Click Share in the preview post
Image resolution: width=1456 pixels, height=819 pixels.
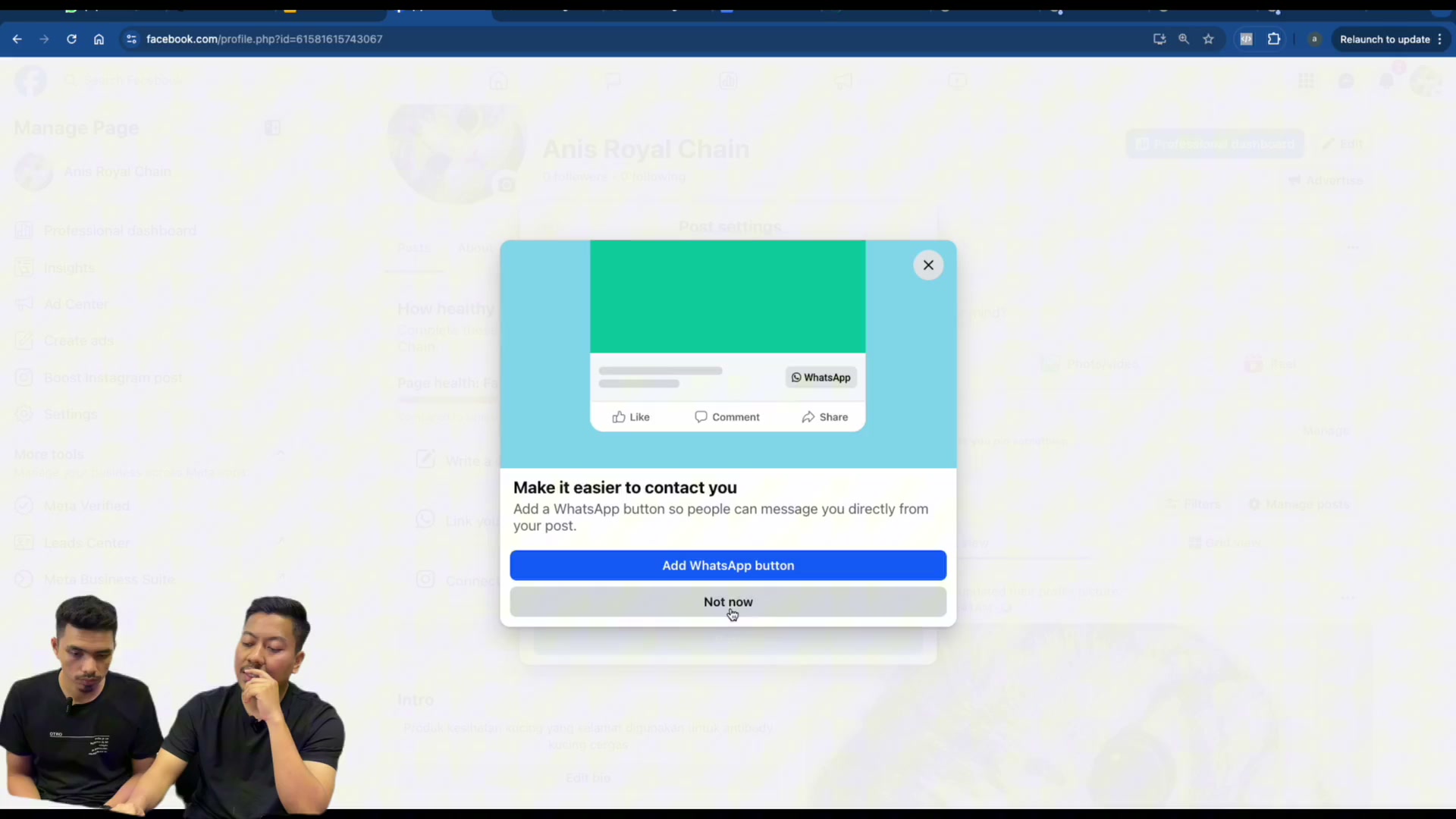click(x=825, y=417)
